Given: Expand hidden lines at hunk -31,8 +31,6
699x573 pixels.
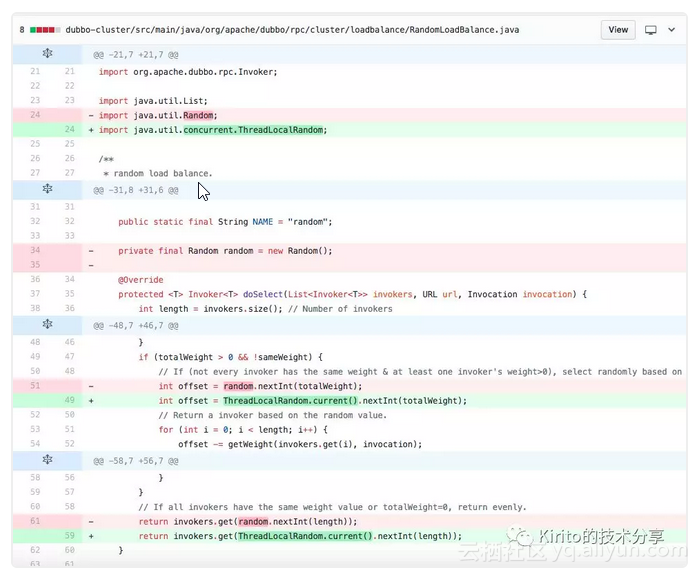Looking at the screenshot, I should [x=47, y=189].
